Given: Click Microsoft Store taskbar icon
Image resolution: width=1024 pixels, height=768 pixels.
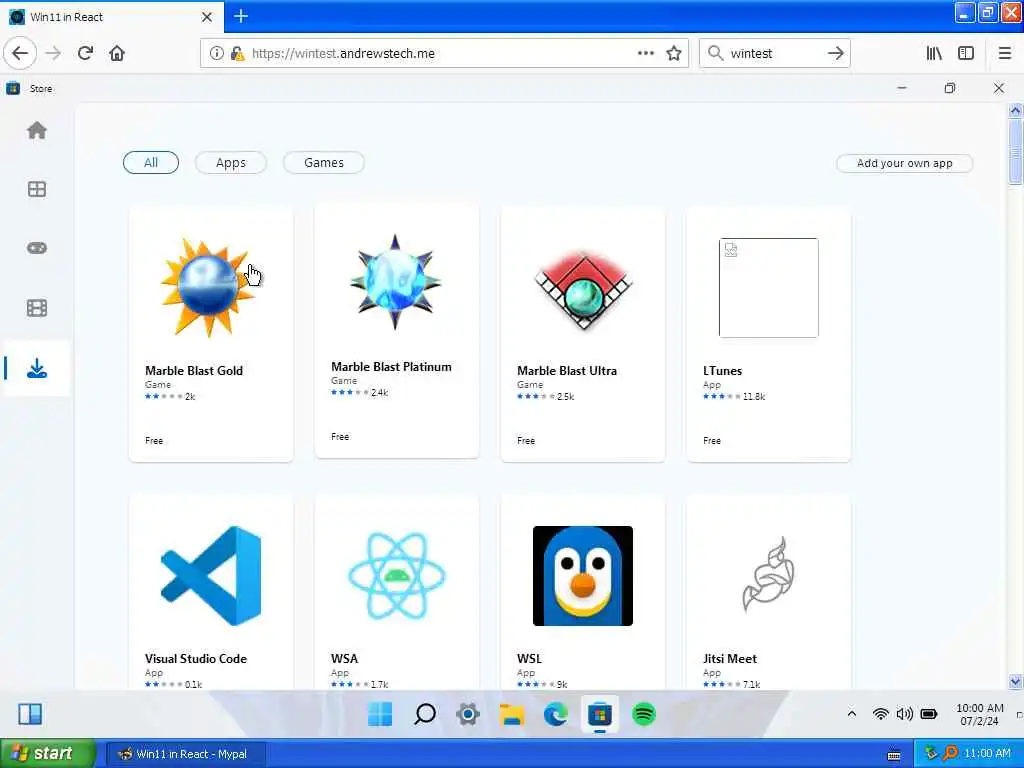Looking at the screenshot, I should (x=600, y=714).
